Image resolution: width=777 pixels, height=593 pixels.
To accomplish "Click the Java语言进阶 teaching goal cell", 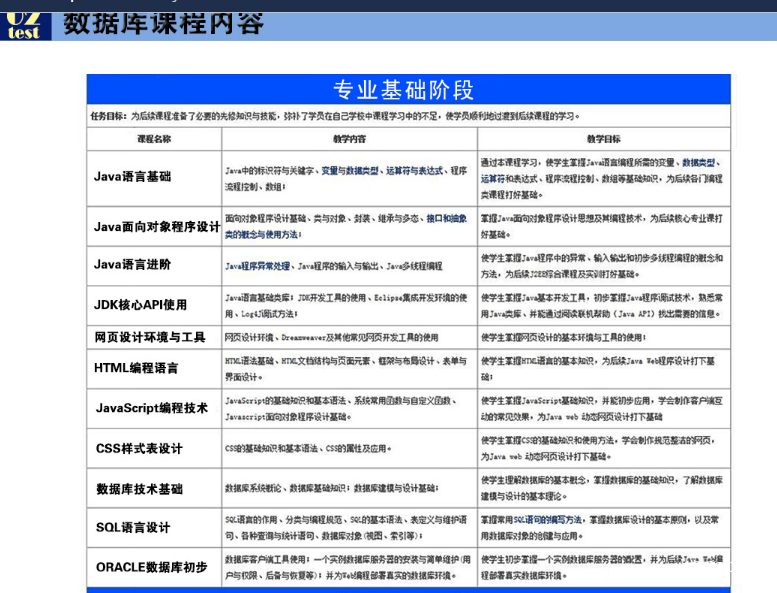I will click(604, 266).
